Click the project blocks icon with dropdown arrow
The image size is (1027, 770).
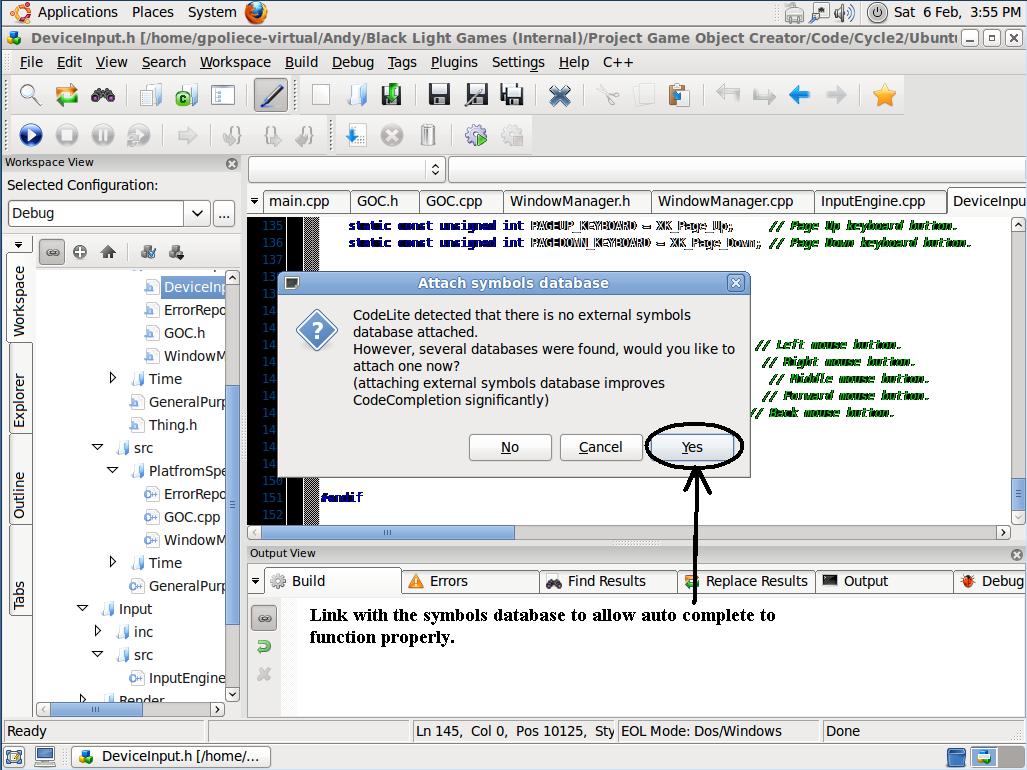(x=176, y=252)
